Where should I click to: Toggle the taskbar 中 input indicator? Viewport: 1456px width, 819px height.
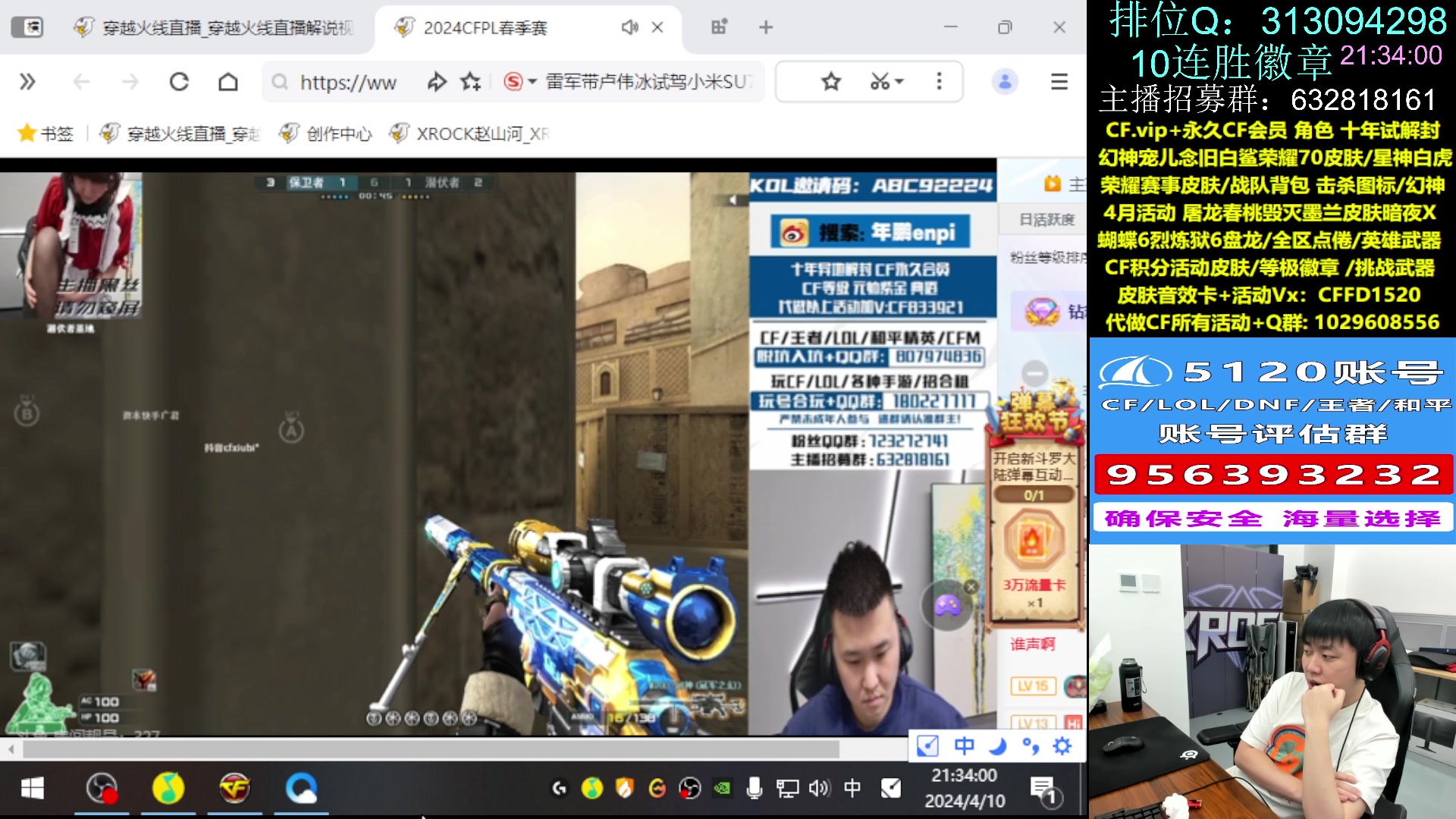(x=852, y=789)
